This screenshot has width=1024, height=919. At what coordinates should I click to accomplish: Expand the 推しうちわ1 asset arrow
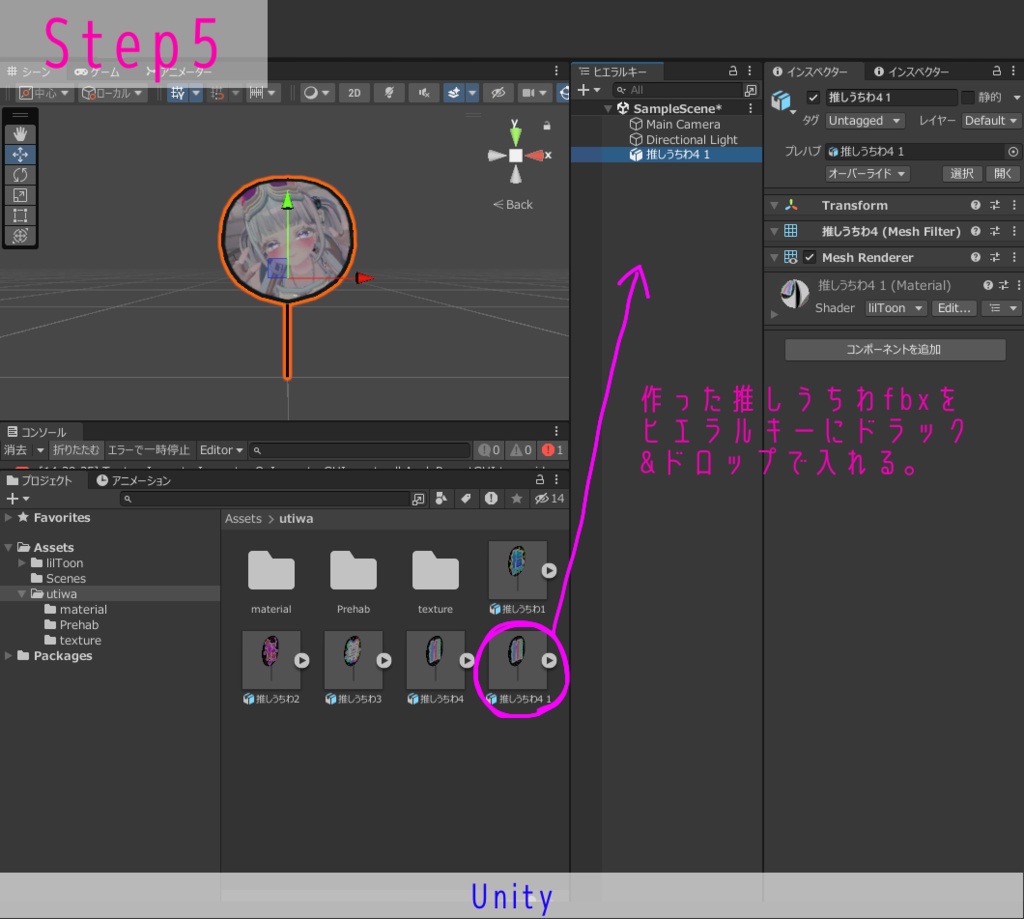[x=549, y=570]
